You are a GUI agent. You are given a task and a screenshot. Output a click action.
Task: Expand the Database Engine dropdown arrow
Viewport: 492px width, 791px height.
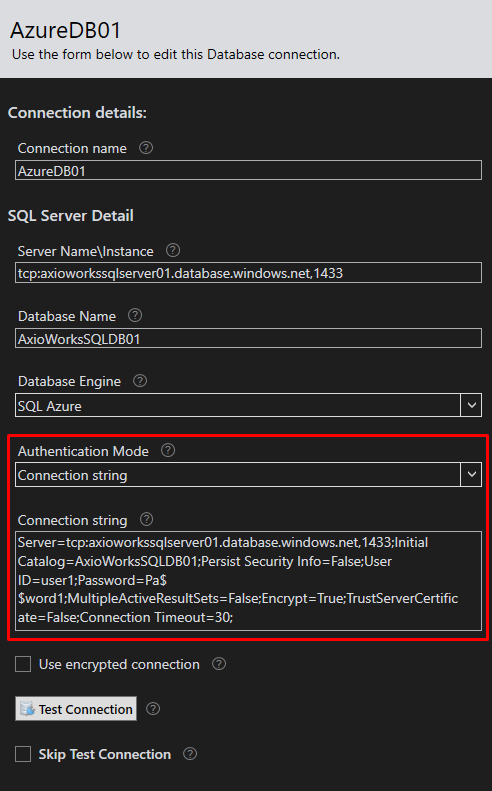pos(471,405)
